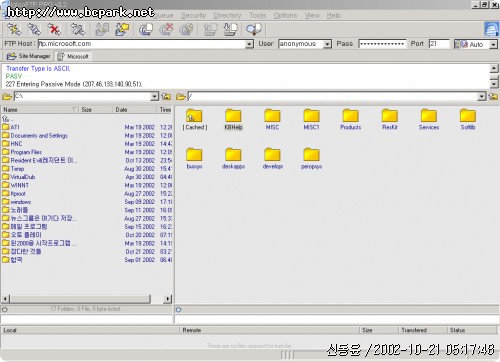The width and height of the screenshot is (500, 362).
Task: Select the KBHelp remote folder
Action: (x=233, y=119)
